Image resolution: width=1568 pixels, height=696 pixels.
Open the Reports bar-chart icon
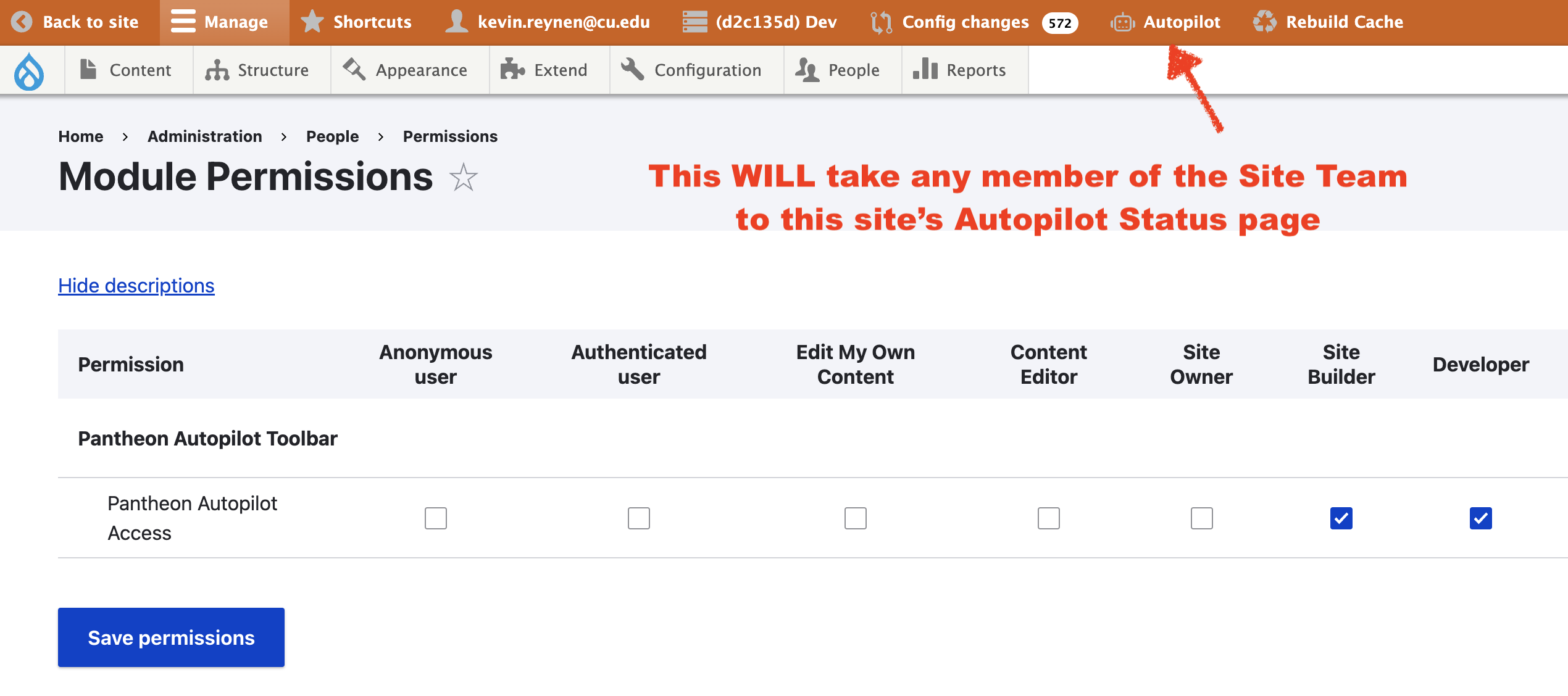(924, 70)
